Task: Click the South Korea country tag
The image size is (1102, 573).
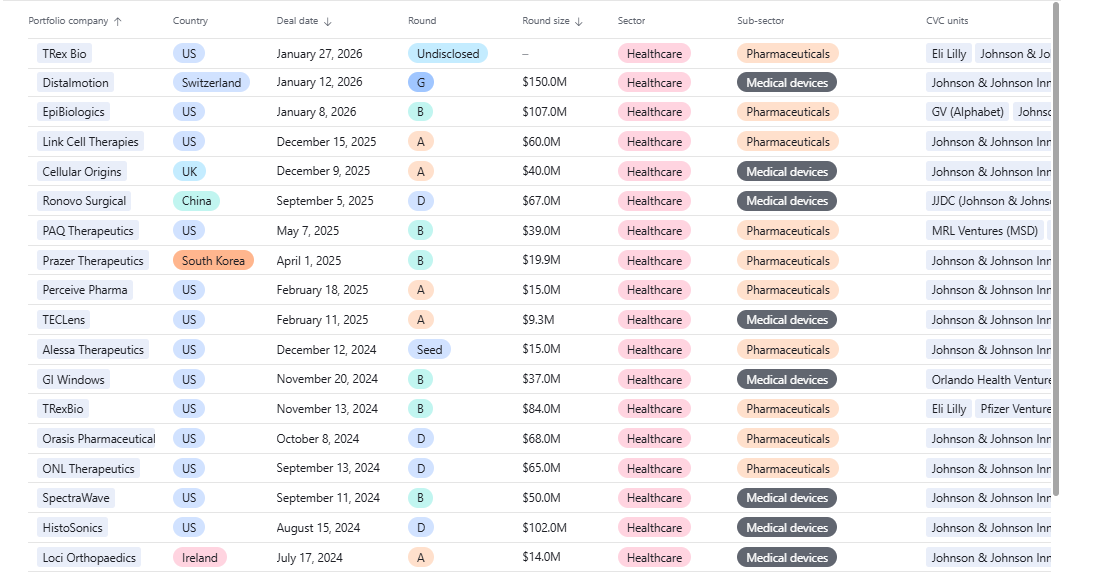Action: [213, 261]
